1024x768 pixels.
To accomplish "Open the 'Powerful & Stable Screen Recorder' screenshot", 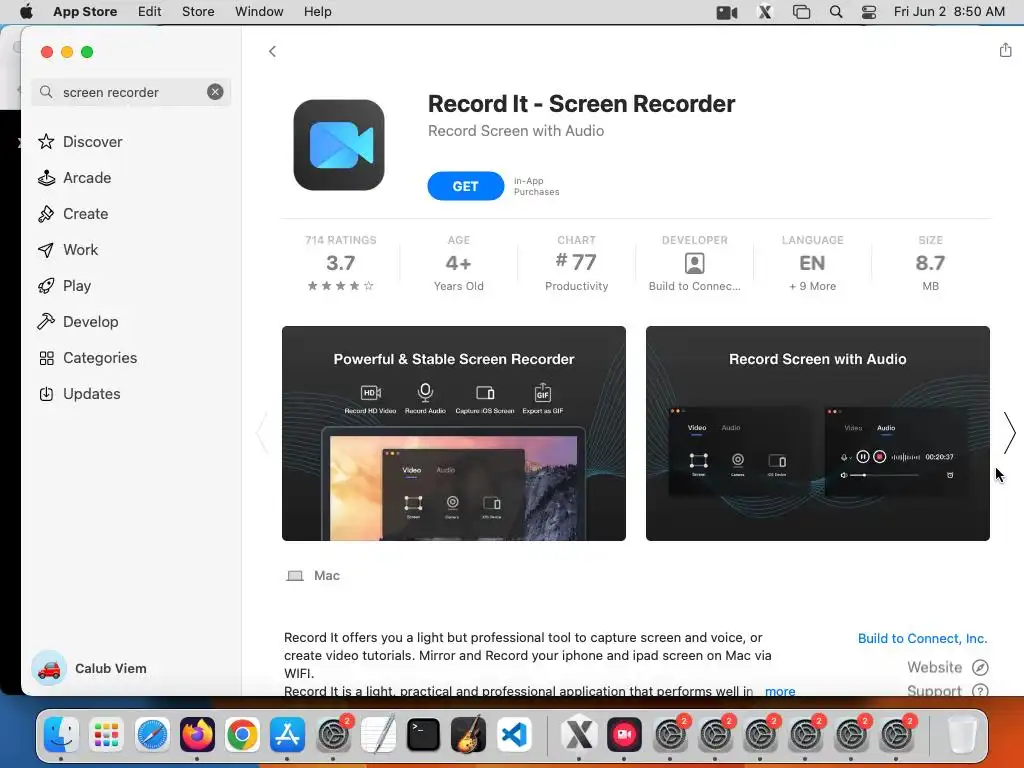I will point(454,433).
